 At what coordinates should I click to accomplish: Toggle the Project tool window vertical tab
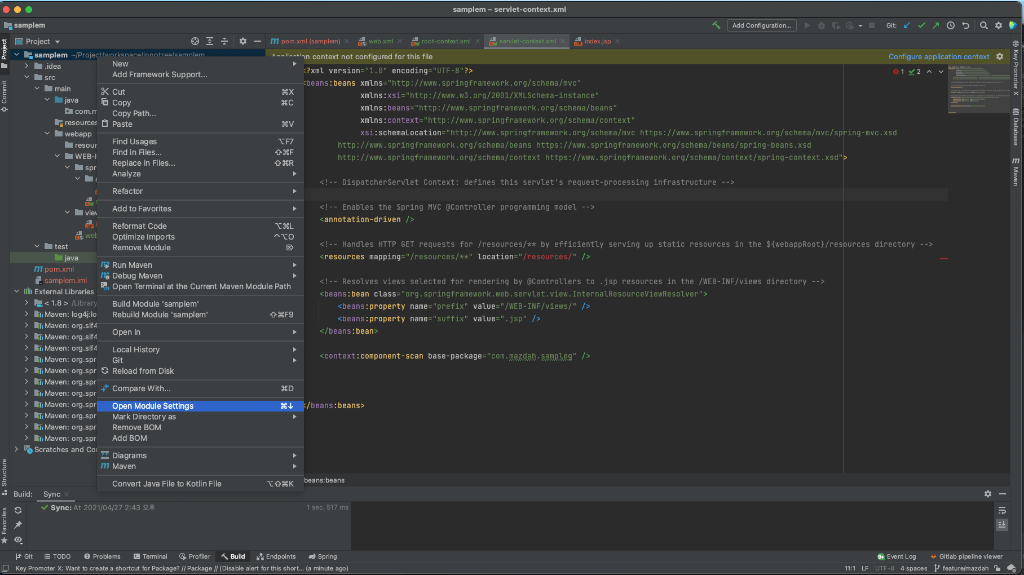click(x=4, y=54)
